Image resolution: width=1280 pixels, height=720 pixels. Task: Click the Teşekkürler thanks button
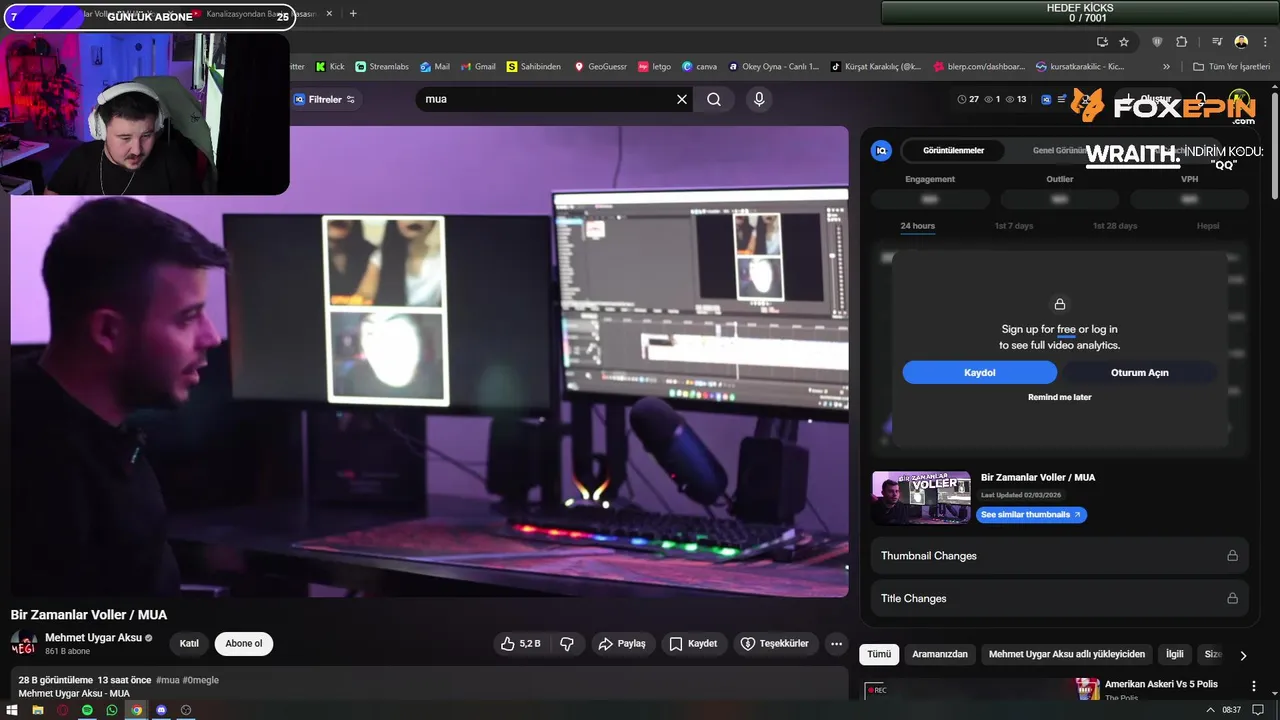pos(775,643)
